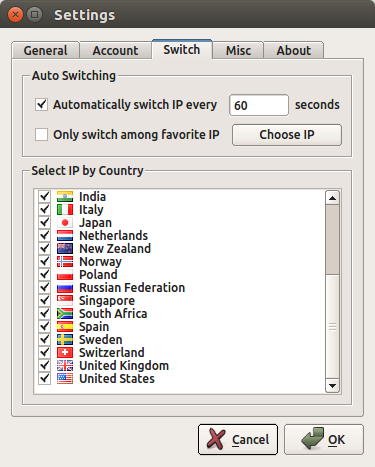Click the switch interval seconds field
Screen dimensions: 375x467
pos(259,105)
